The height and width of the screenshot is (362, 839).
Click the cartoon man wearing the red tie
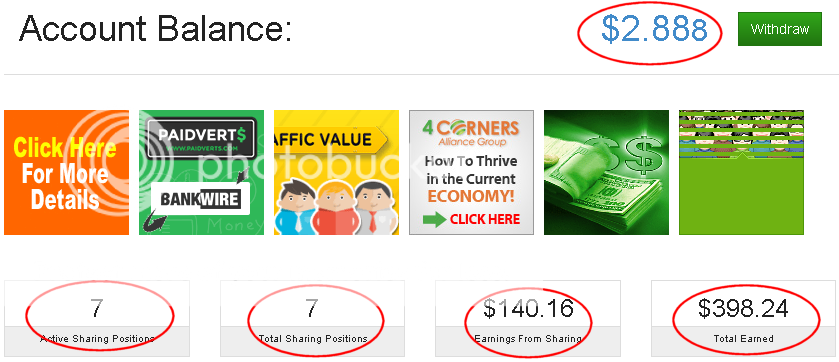377,210
